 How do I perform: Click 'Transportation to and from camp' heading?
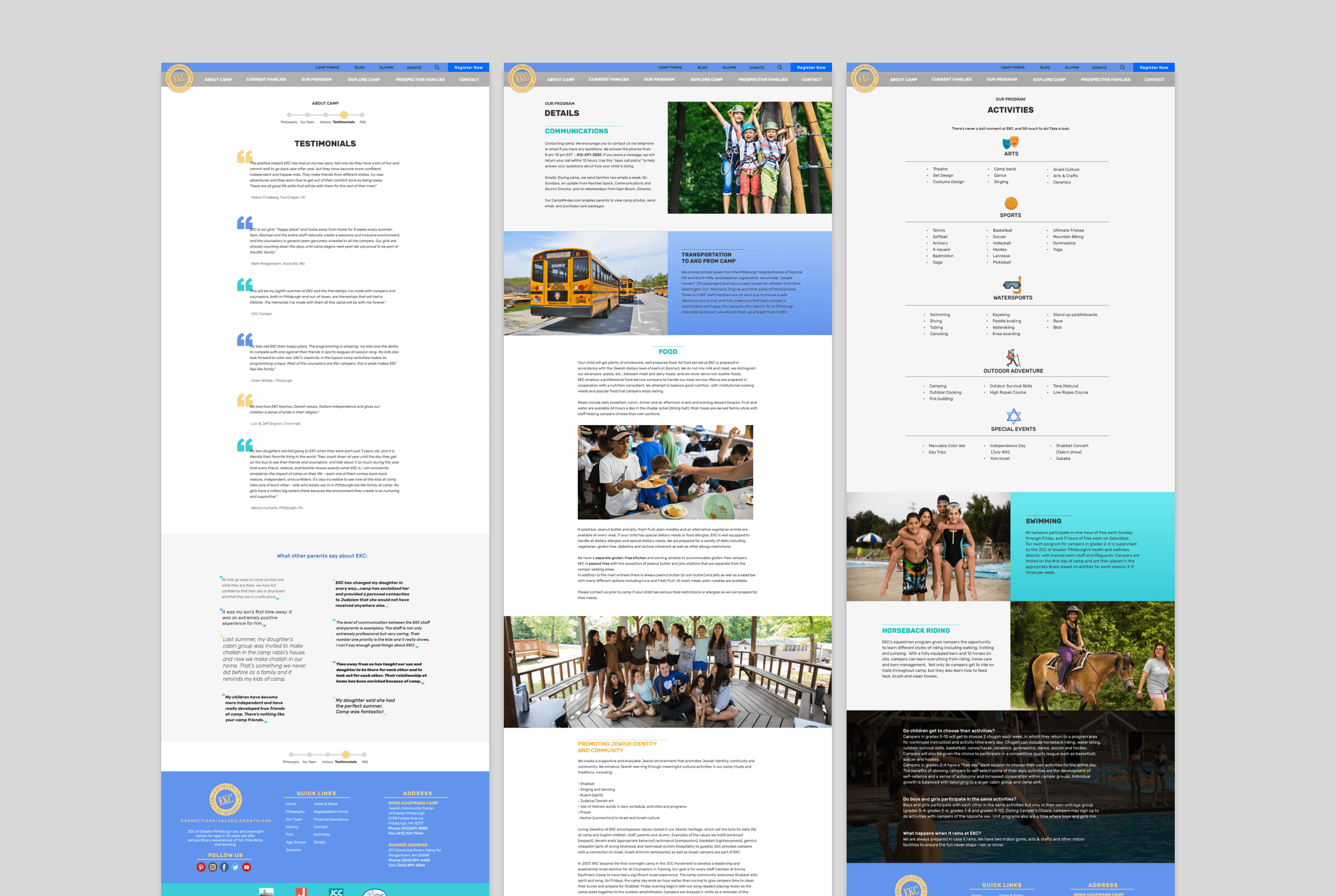(x=708, y=258)
